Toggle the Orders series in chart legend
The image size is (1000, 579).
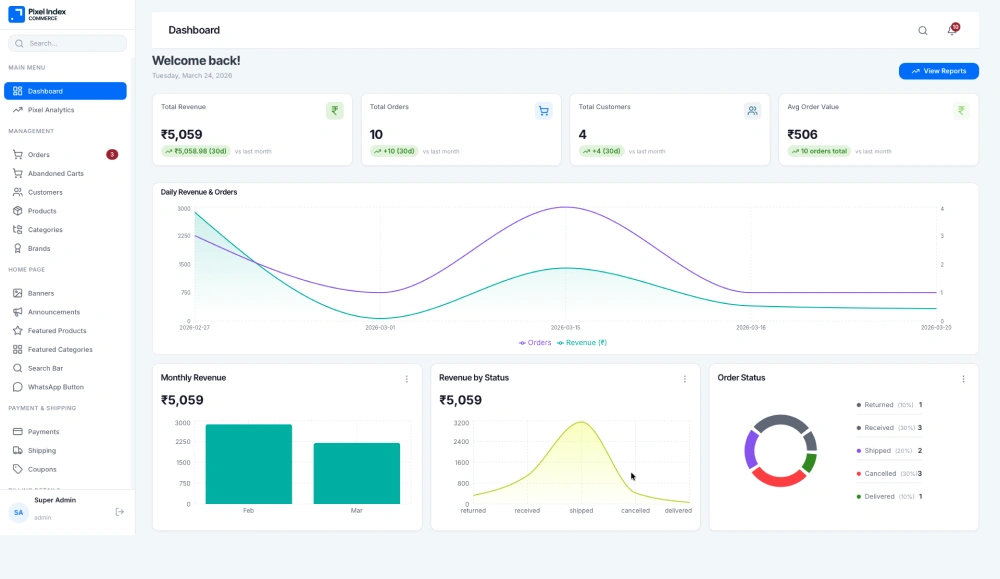pos(535,342)
